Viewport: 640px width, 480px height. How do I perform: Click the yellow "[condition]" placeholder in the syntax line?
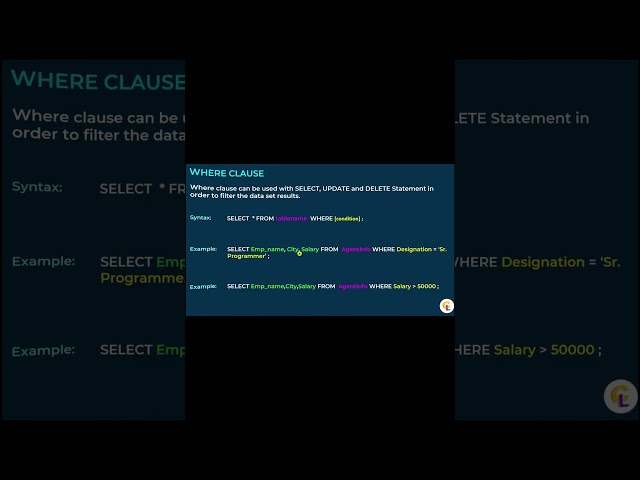click(347, 219)
